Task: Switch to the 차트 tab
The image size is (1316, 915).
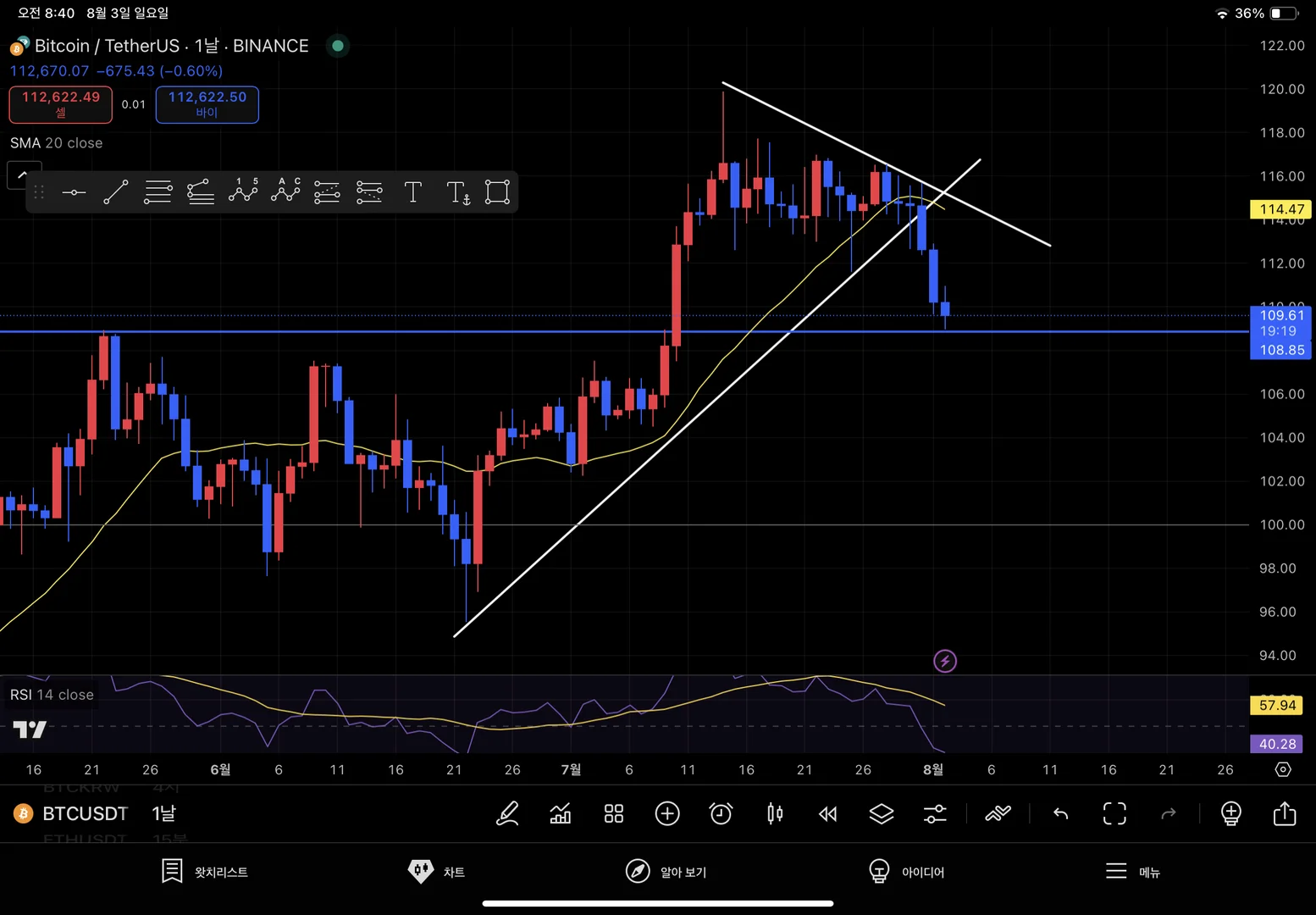Action: click(x=436, y=871)
